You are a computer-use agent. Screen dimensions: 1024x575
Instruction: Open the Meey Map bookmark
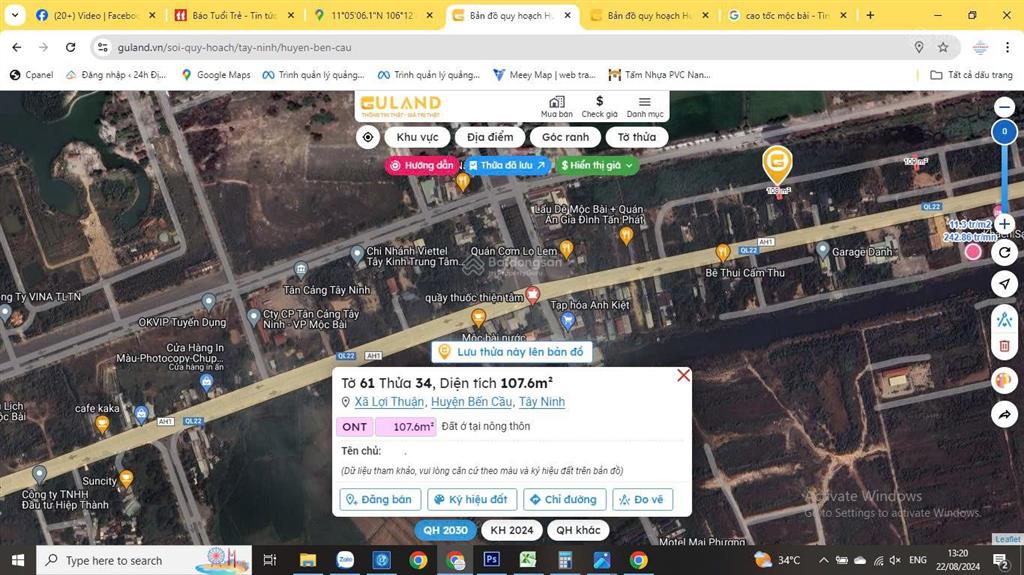[x=544, y=75]
